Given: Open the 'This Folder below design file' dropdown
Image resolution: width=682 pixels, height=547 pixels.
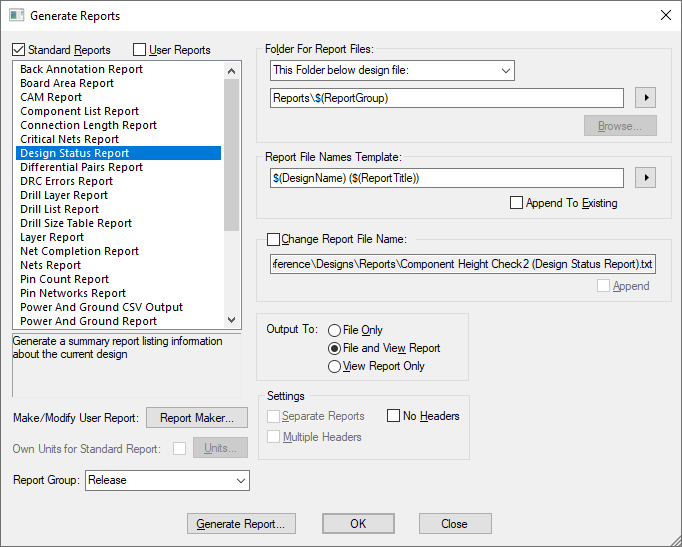Looking at the screenshot, I should click(x=392, y=71).
